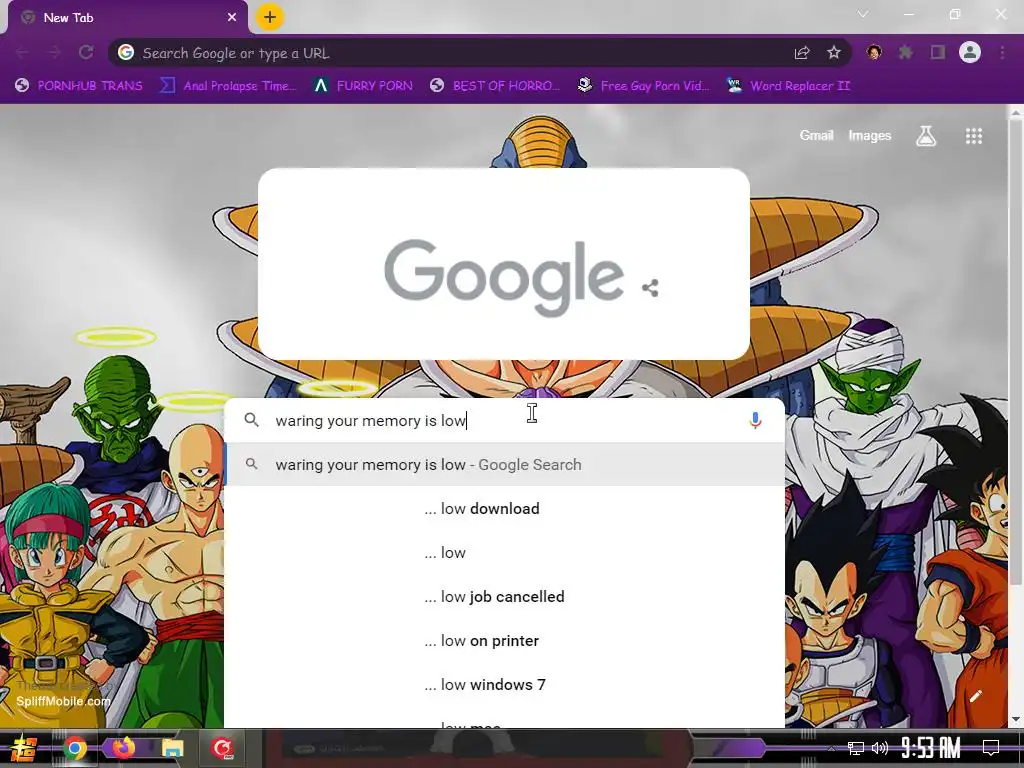Open the Start menu from taskbar
This screenshot has width=1024, height=768.
tap(24, 748)
